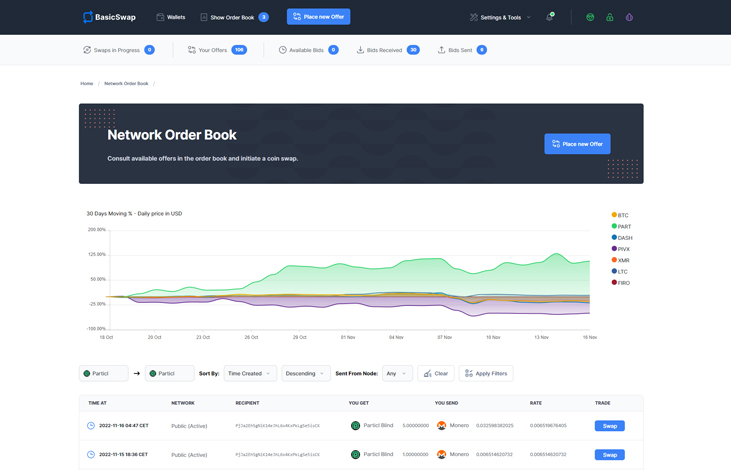
Task: Open the Descending order dropdown
Action: click(305, 373)
